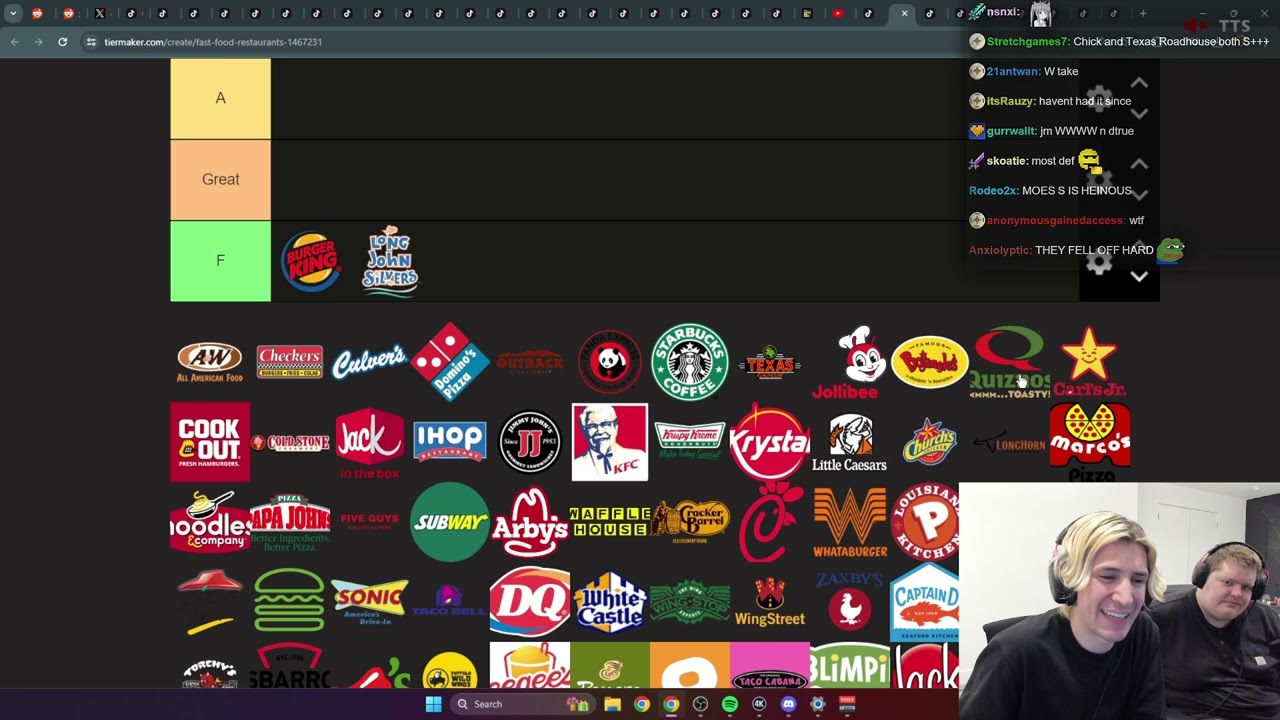Image resolution: width=1280 pixels, height=720 pixels.
Task: Pick the IHOP logo
Action: click(450, 442)
